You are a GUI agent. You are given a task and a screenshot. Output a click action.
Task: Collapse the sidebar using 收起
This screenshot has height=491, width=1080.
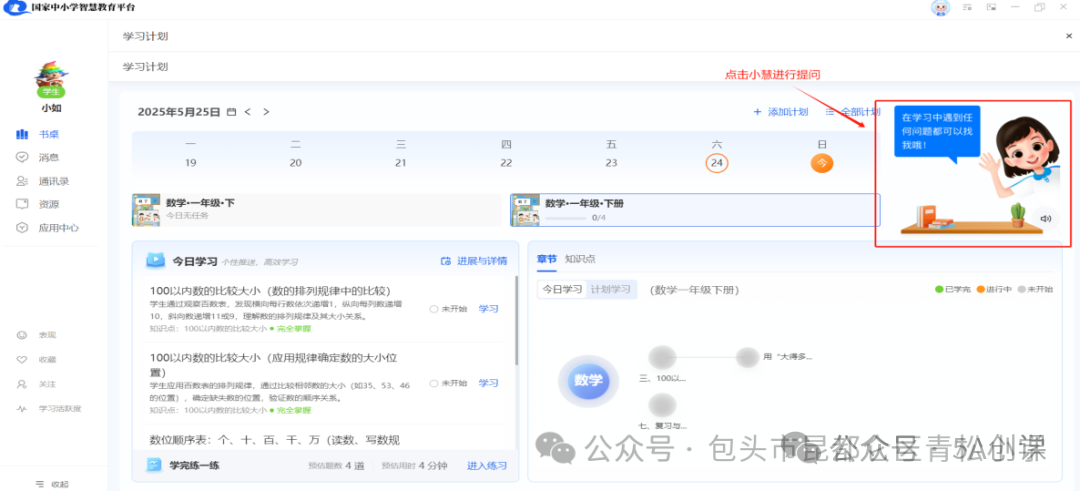tap(52, 484)
